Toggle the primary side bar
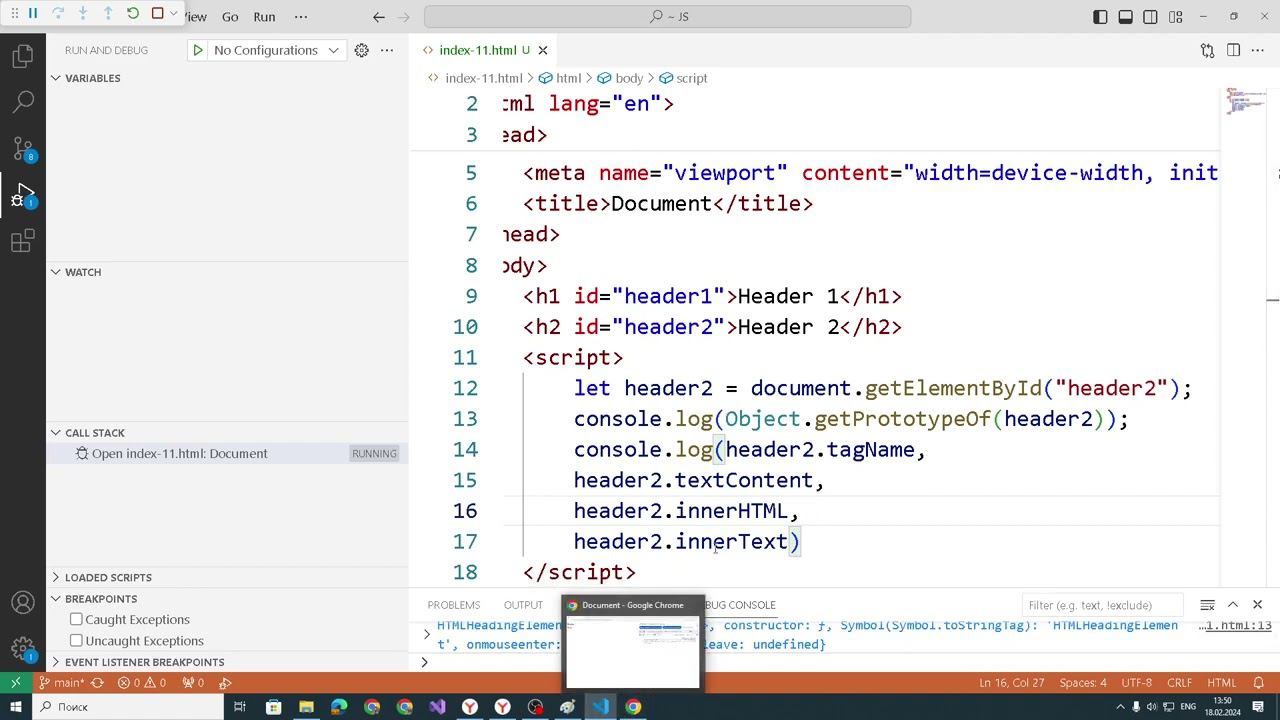This screenshot has width=1280, height=720. [1100, 17]
